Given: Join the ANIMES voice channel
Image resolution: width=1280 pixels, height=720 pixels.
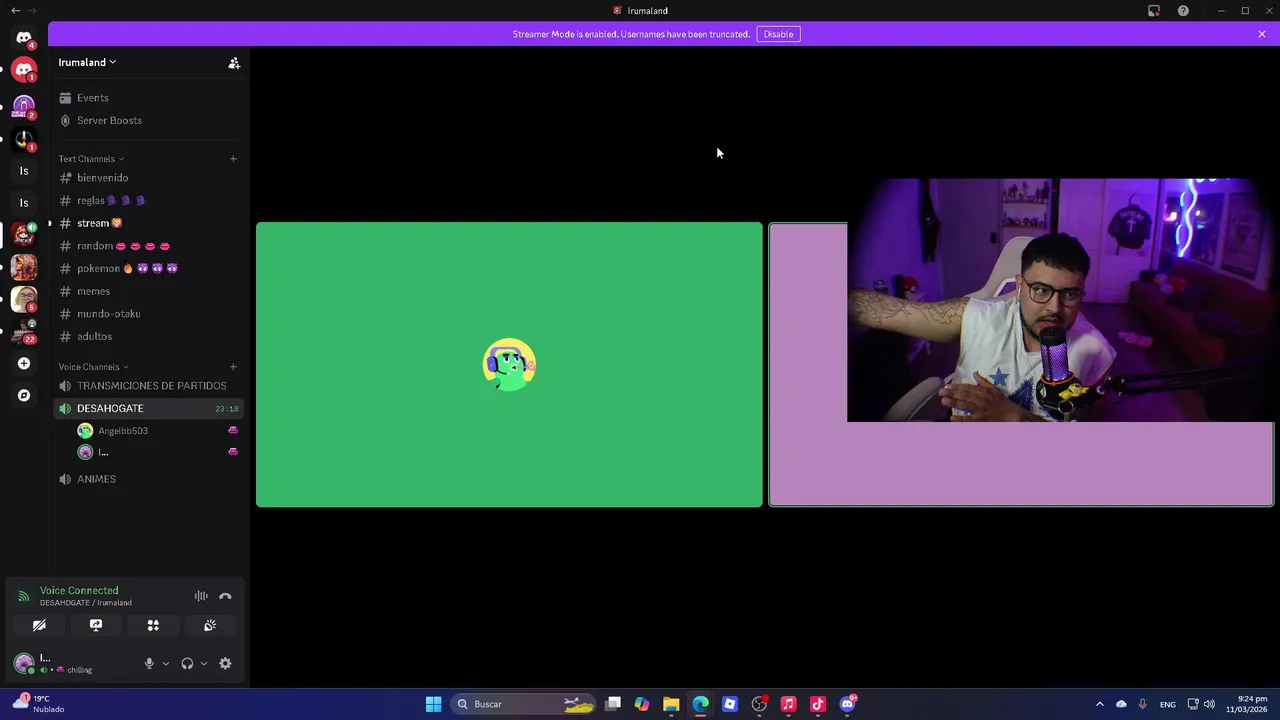Looking at the screenshot, I should (x=147, y=479).
